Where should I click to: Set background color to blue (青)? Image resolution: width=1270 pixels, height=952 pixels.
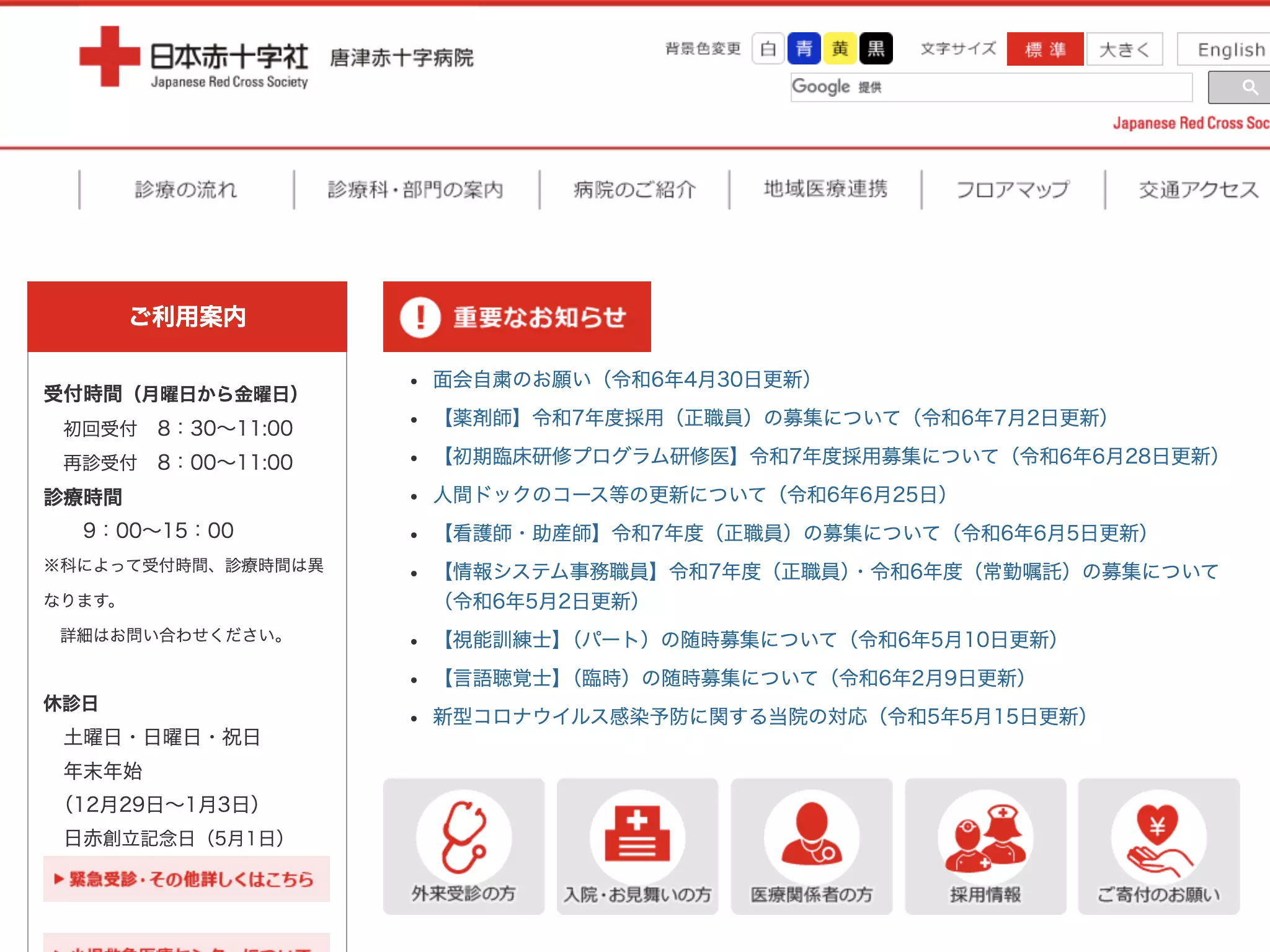(804, 48)
